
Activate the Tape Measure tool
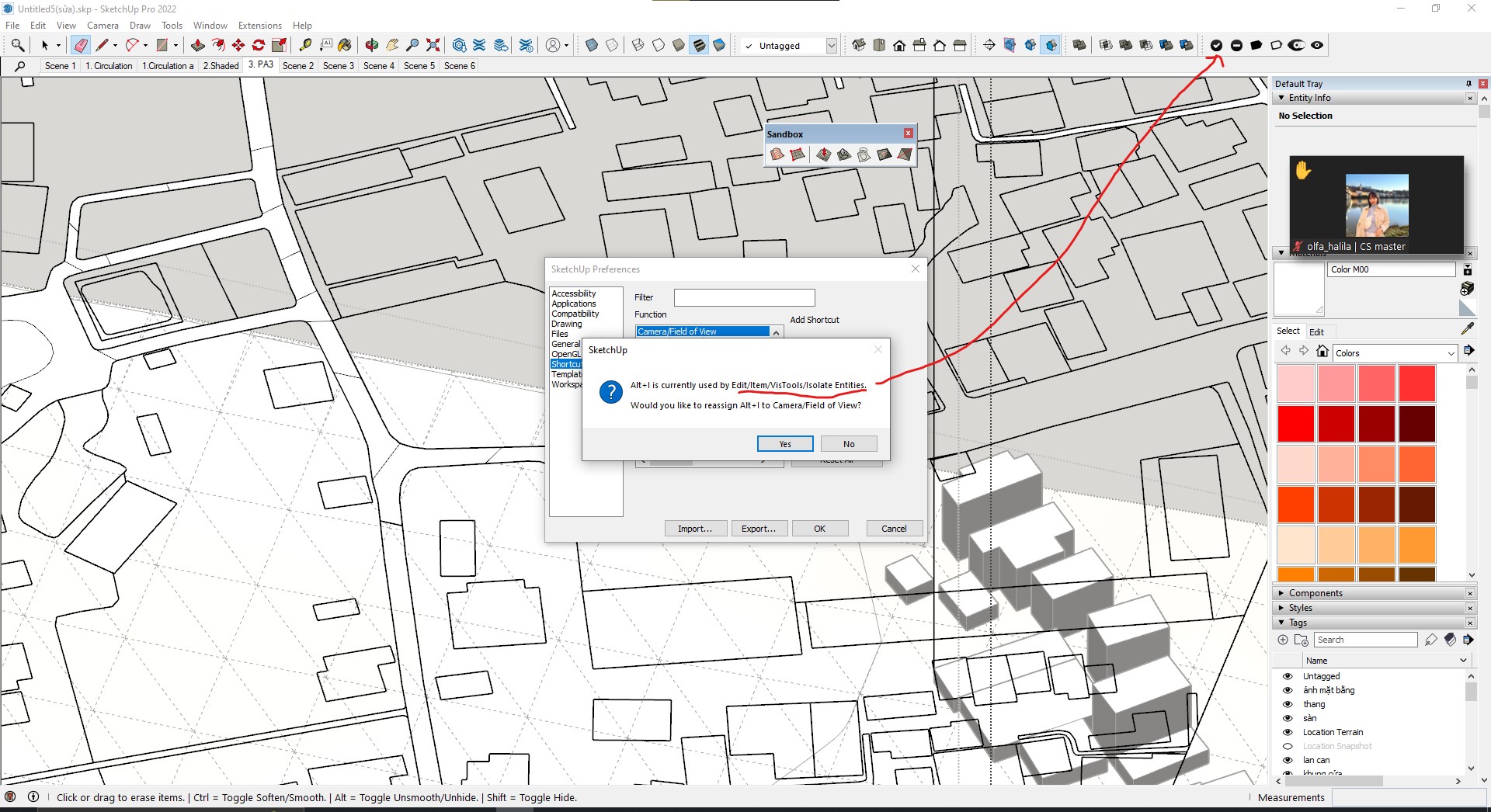tap(306, 45)
